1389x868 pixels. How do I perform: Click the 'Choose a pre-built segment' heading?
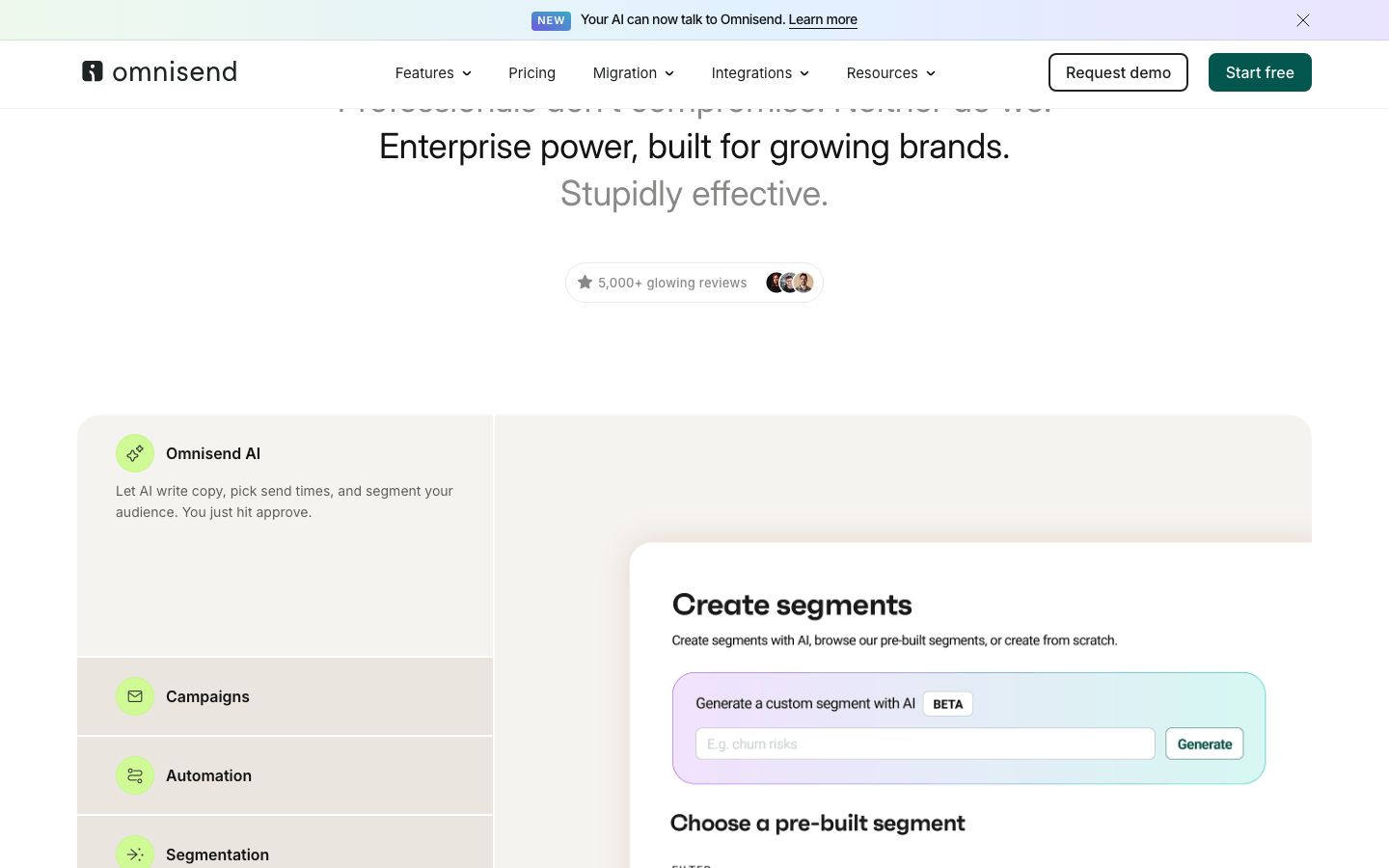click(818, 823)
